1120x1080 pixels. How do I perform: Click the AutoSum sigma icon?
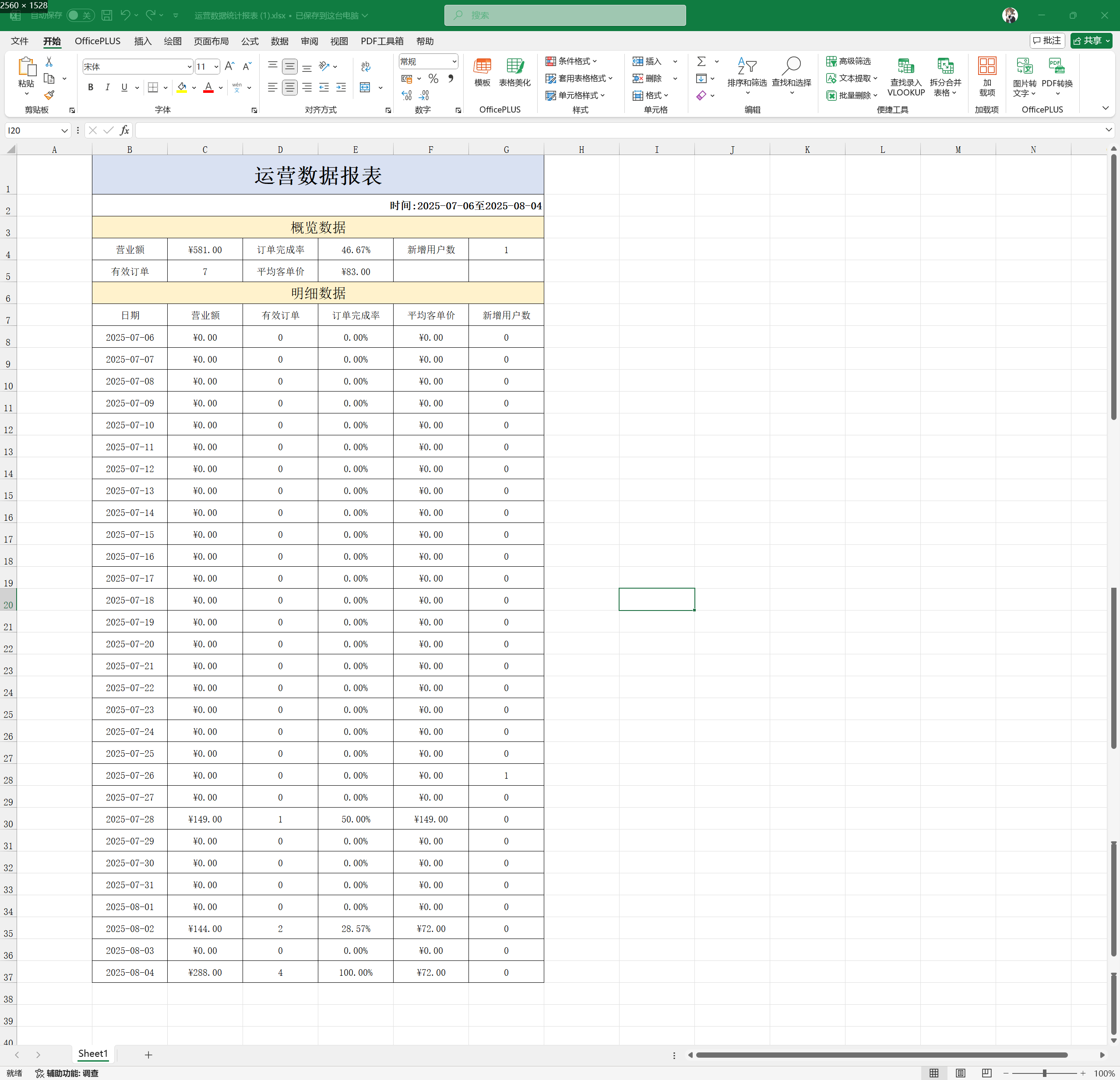(x=701, y=61)
